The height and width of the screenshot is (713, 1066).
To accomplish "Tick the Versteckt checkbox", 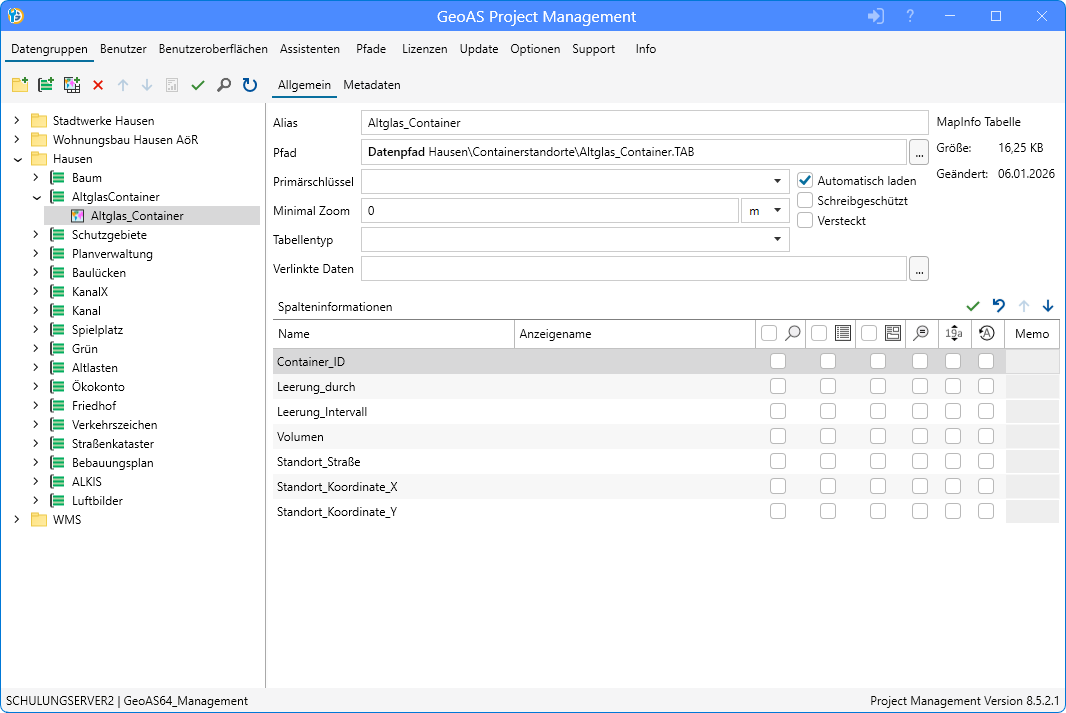I will point(805,221).
